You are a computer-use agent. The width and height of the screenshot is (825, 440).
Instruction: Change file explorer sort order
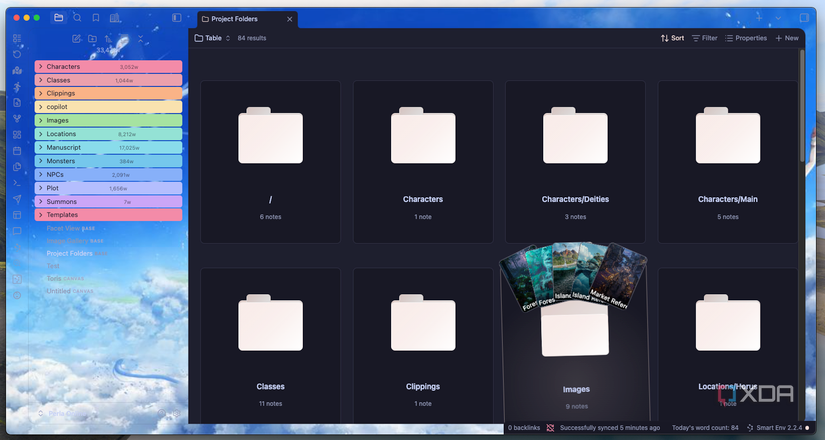pos(108,38)
